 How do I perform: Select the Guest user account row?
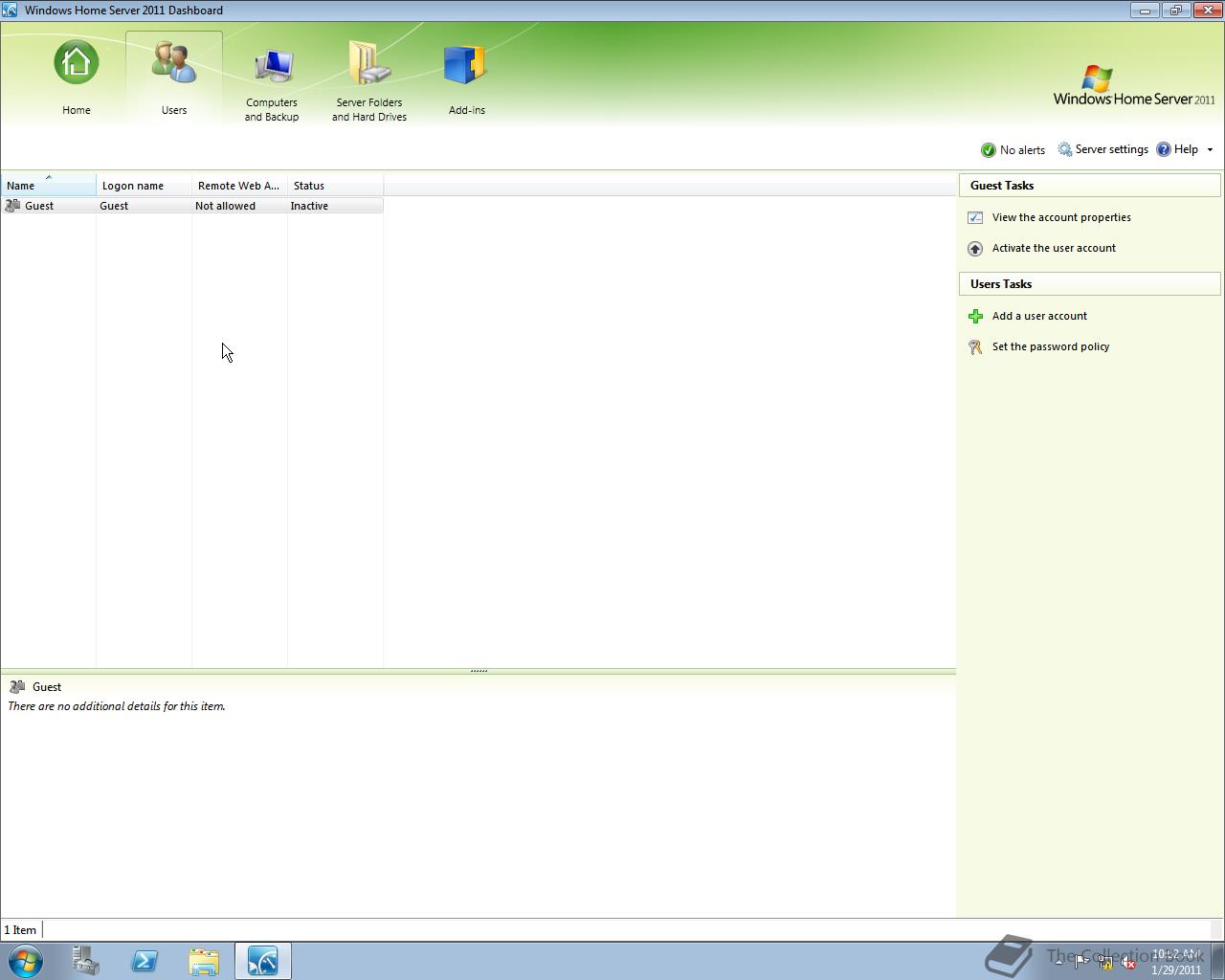(x=192, y=206)
